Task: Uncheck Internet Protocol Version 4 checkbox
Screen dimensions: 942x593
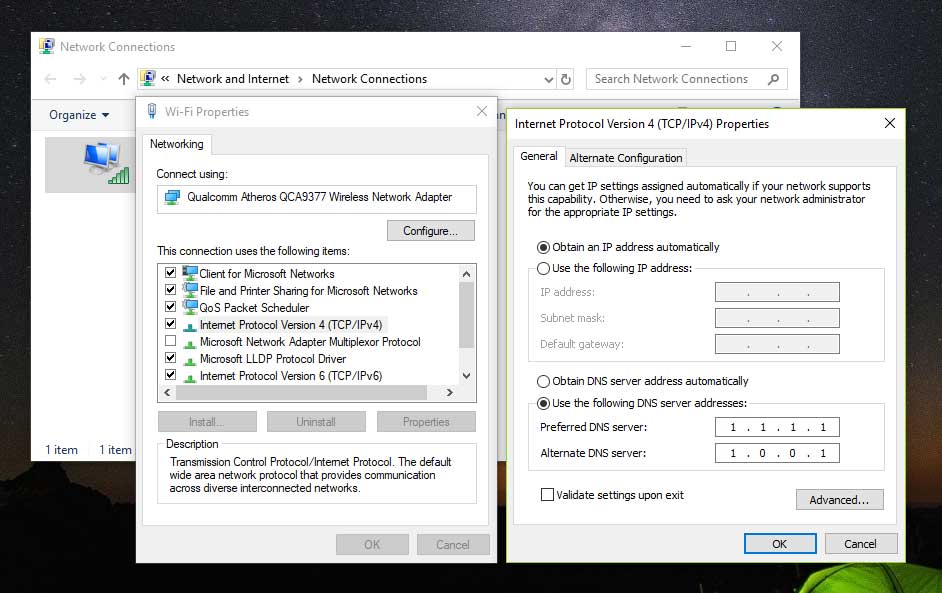Action: click(x=171, y=324)
